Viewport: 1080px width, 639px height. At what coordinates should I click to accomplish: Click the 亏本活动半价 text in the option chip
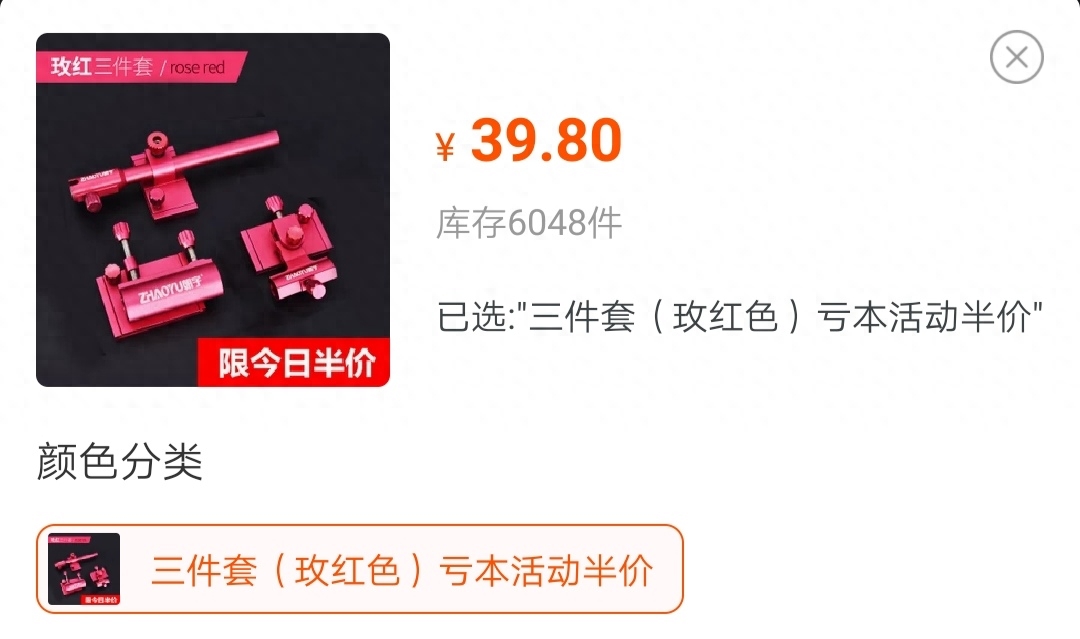click(x=546, y=570)
